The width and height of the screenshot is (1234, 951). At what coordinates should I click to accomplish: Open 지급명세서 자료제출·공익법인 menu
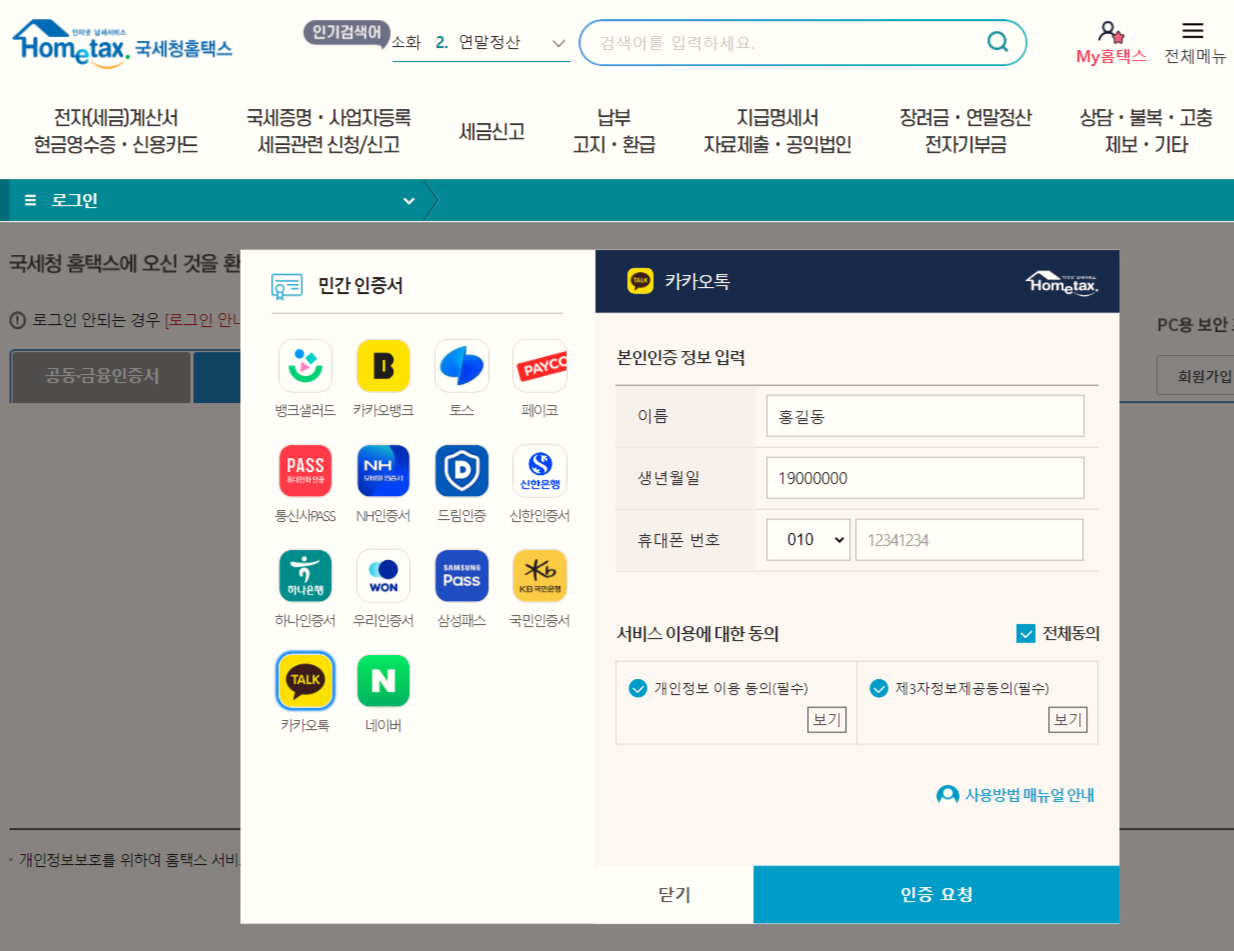point(778,131)
